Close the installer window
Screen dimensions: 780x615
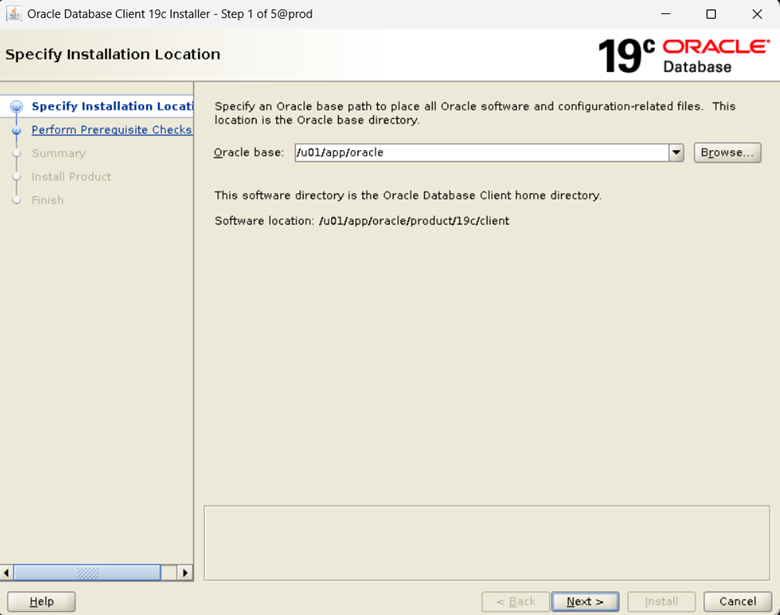757,14
